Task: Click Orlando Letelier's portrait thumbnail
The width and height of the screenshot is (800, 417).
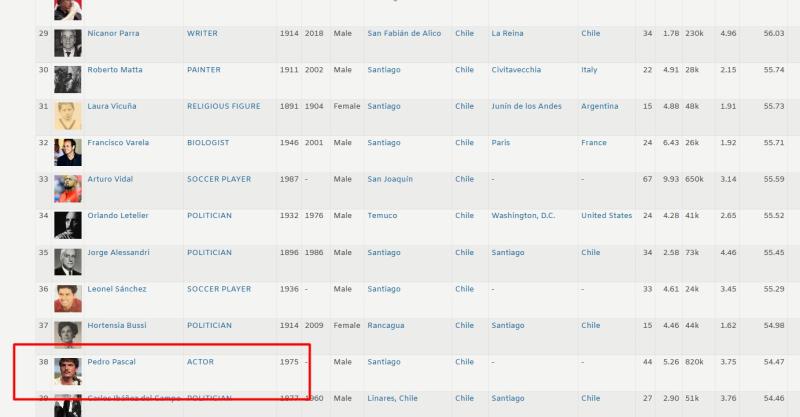Action: (68, 226)
